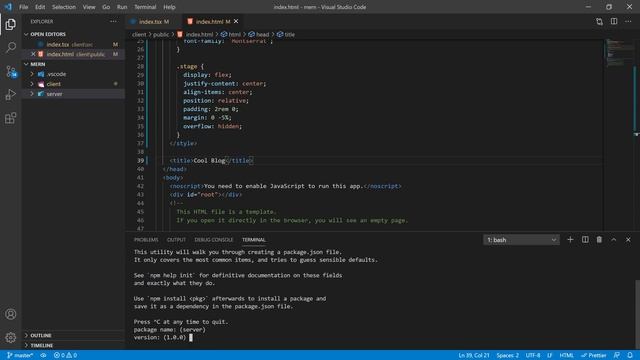The height and width of the screenshot is (360, 640).
Task: Click Spaces: 2 indentation setting
Action: (x=507, y=355)
